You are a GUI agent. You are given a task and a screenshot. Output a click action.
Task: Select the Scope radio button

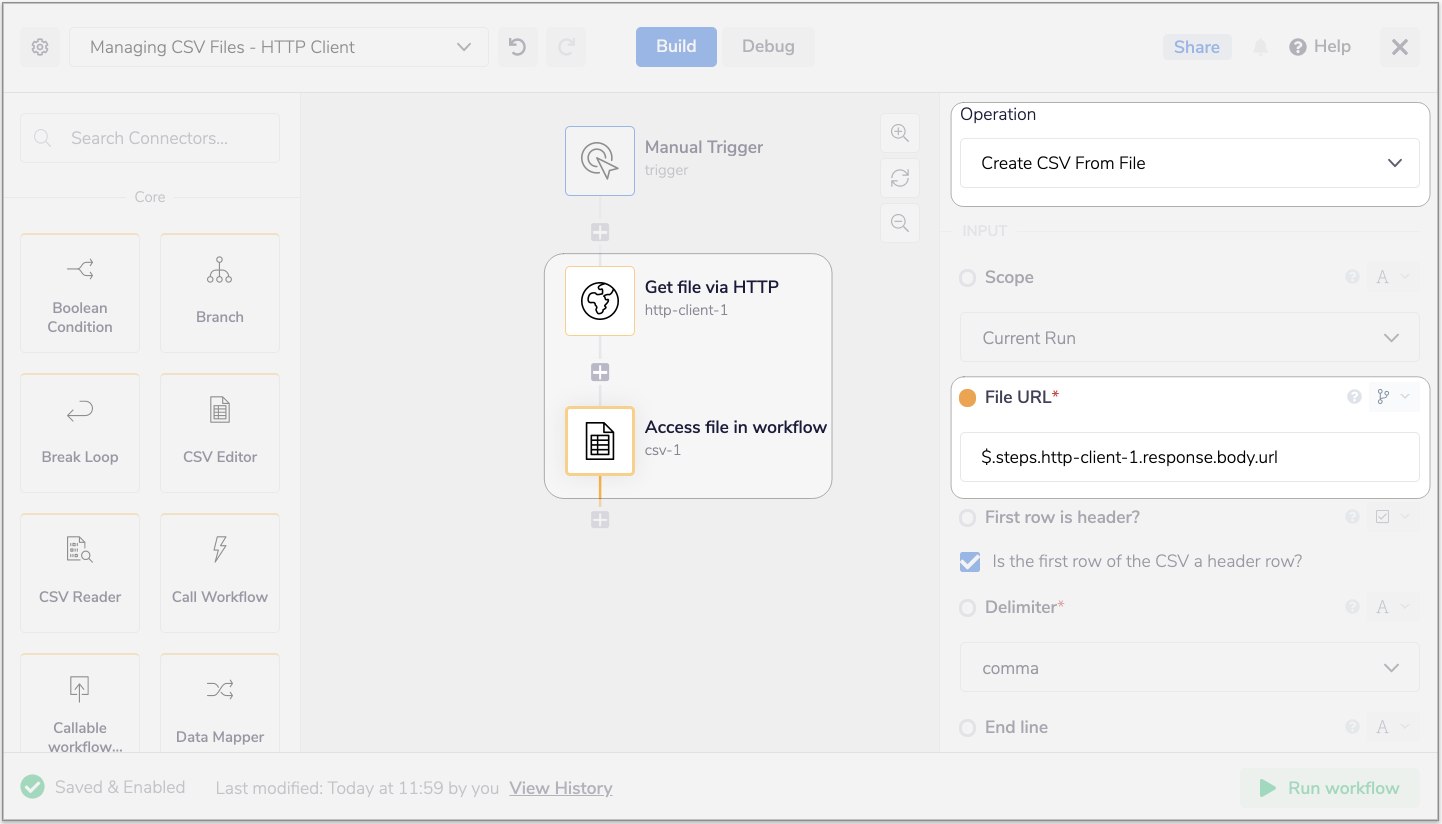point(967,278)
